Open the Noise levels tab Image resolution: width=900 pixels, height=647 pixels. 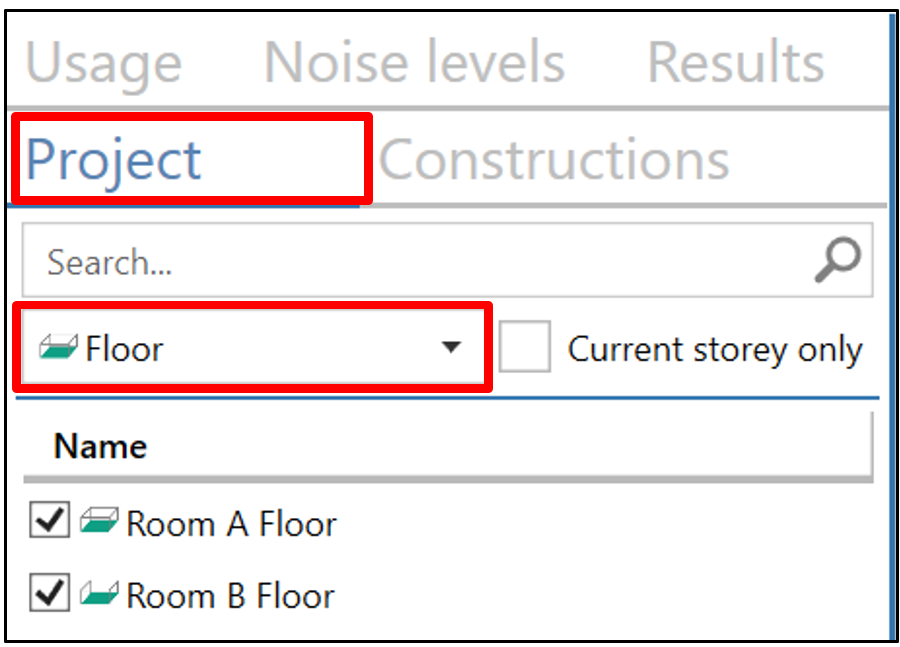414,61
